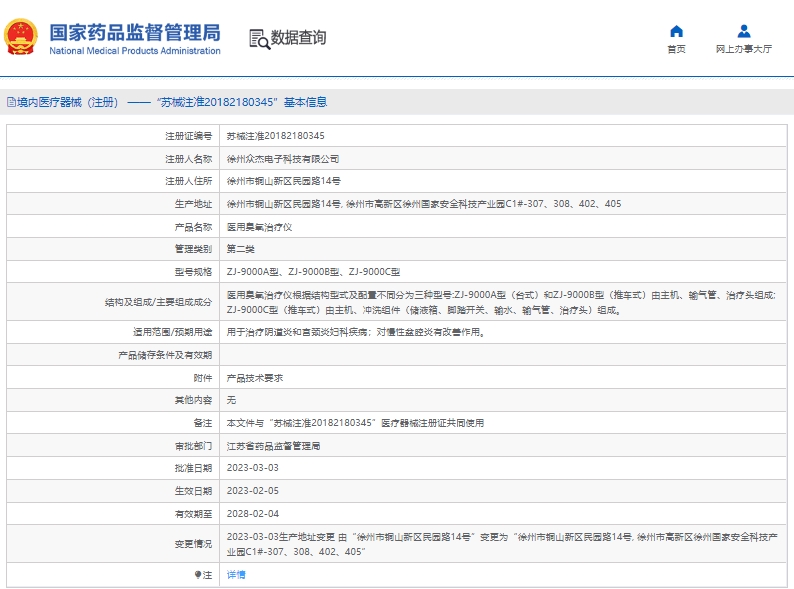The image size is (794, 589).
Task: Select registration number 苏械注准20182180345 value
Action: point(275,136)
